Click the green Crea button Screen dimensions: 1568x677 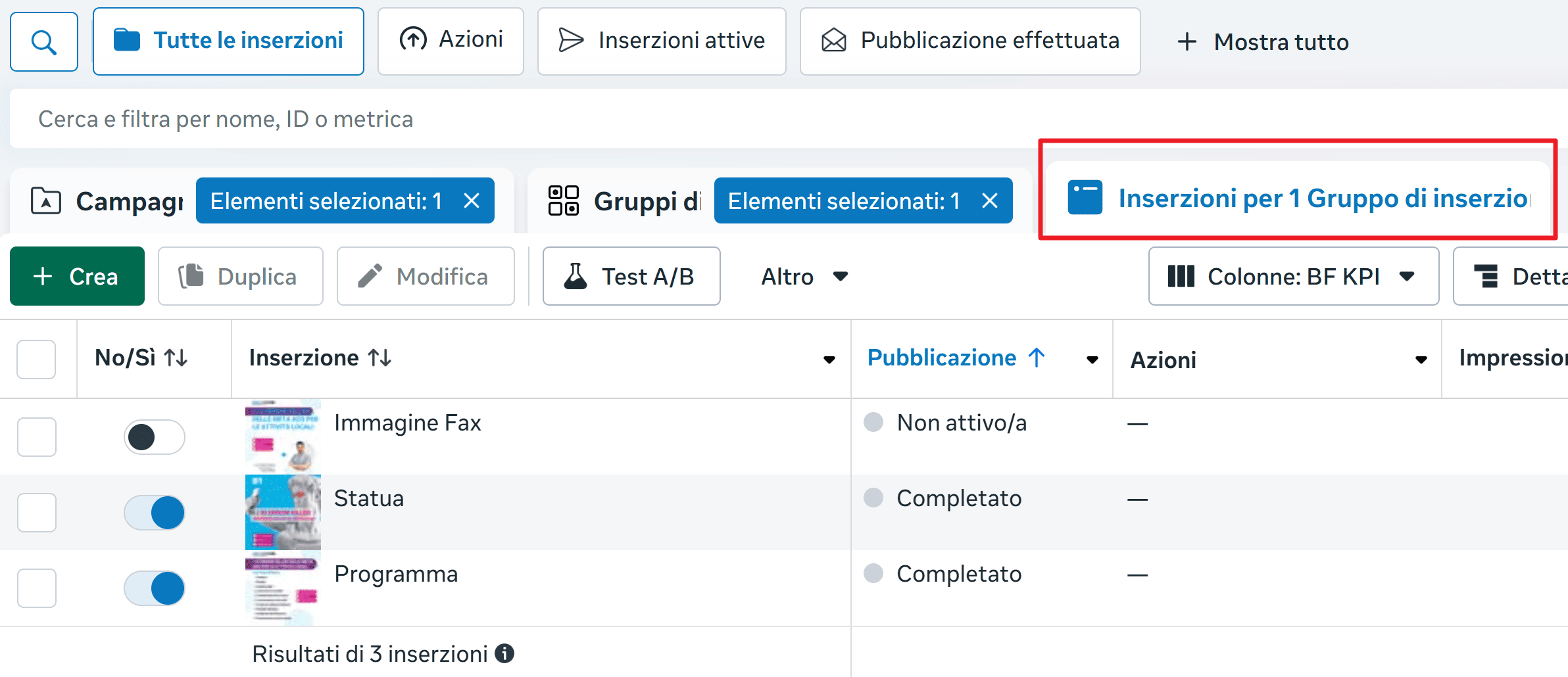click(x=76, y=276)
